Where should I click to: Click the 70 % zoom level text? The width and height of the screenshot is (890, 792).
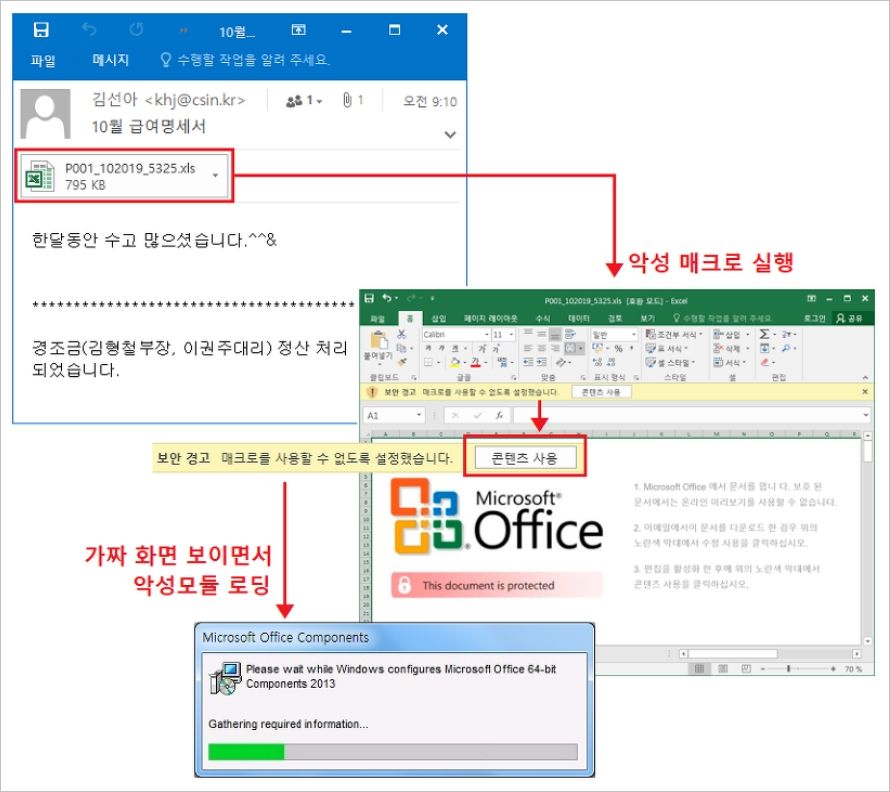pyautogui.click(x=853, y=669)
